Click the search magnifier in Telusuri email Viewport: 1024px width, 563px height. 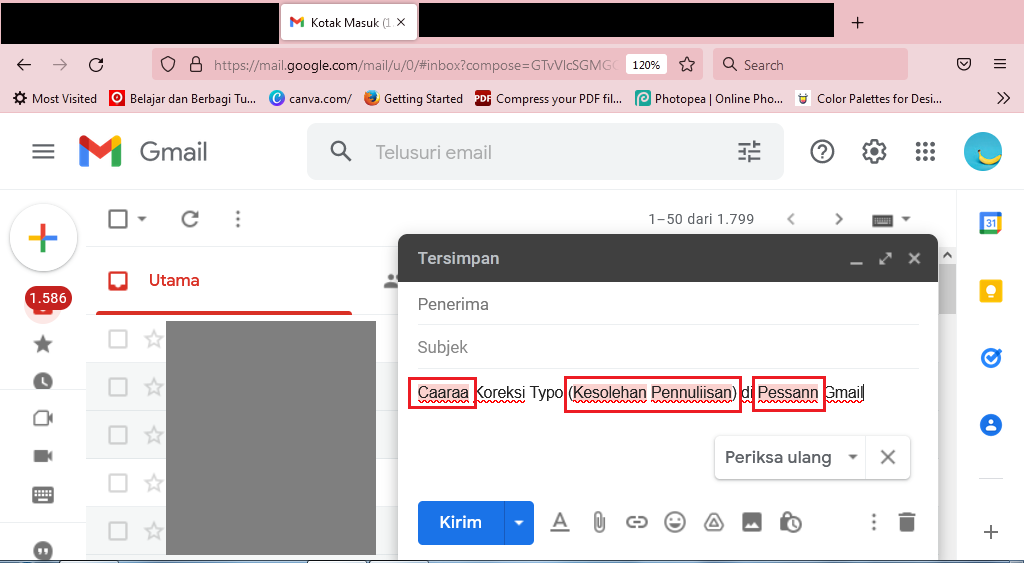click(340, 152)
